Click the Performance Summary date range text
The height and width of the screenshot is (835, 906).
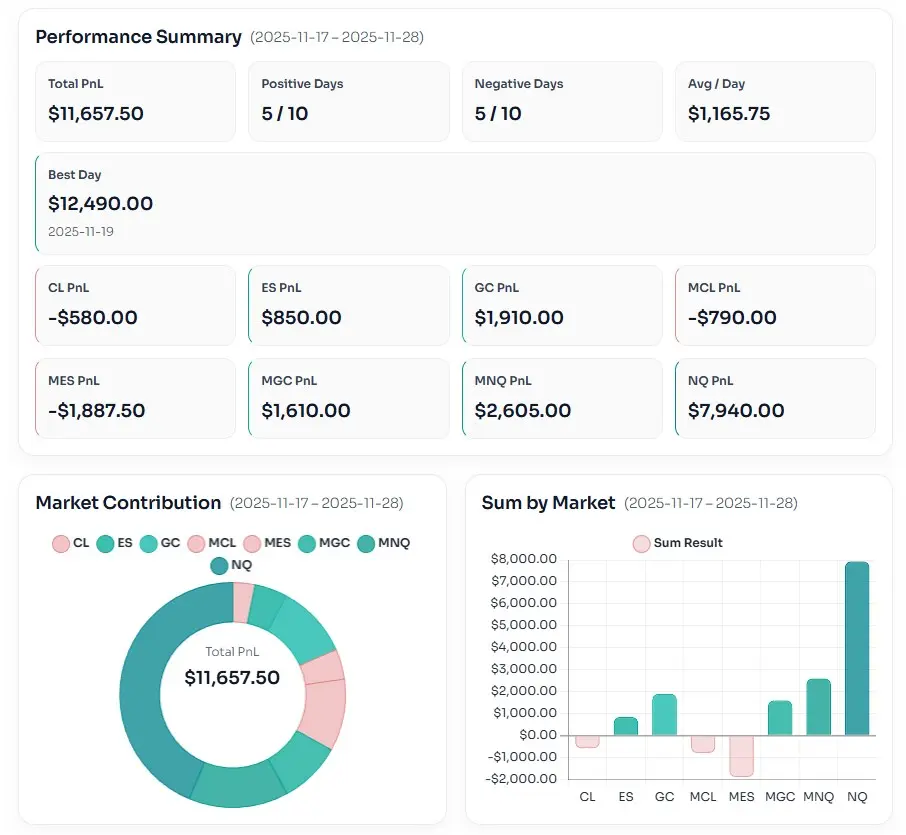337,37
